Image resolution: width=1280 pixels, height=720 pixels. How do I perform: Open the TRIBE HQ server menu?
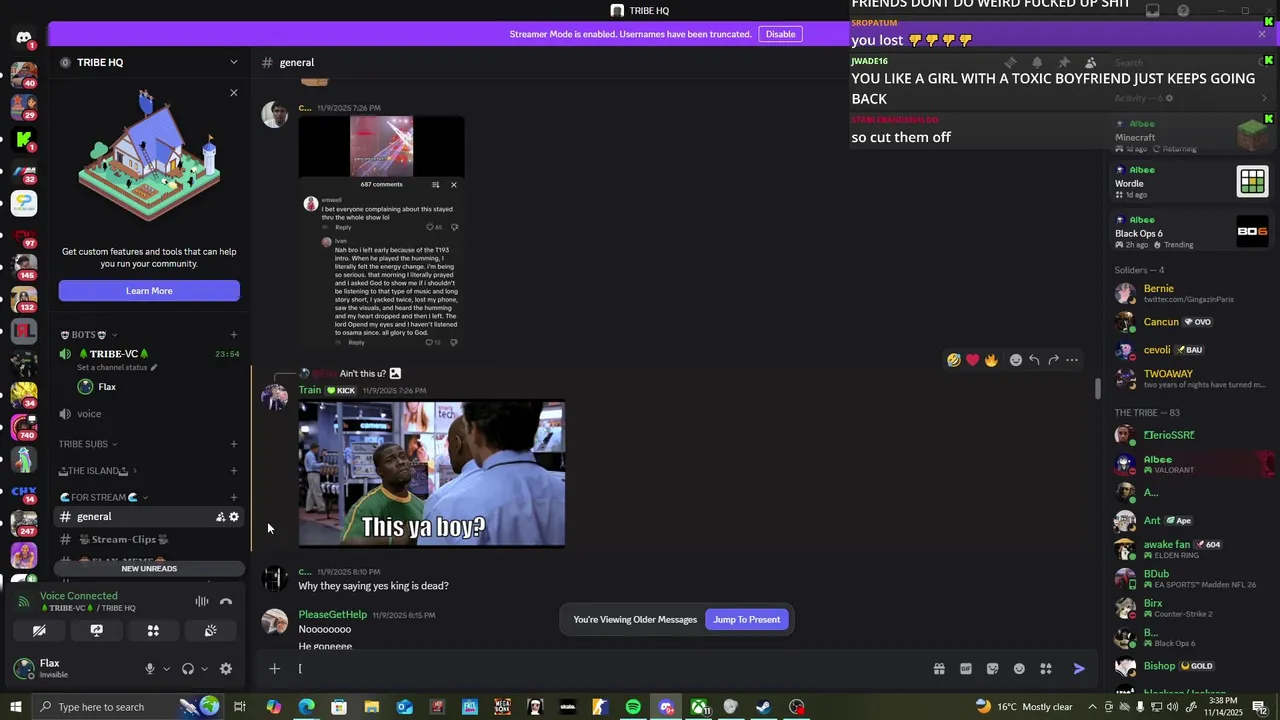coord(149,62)
